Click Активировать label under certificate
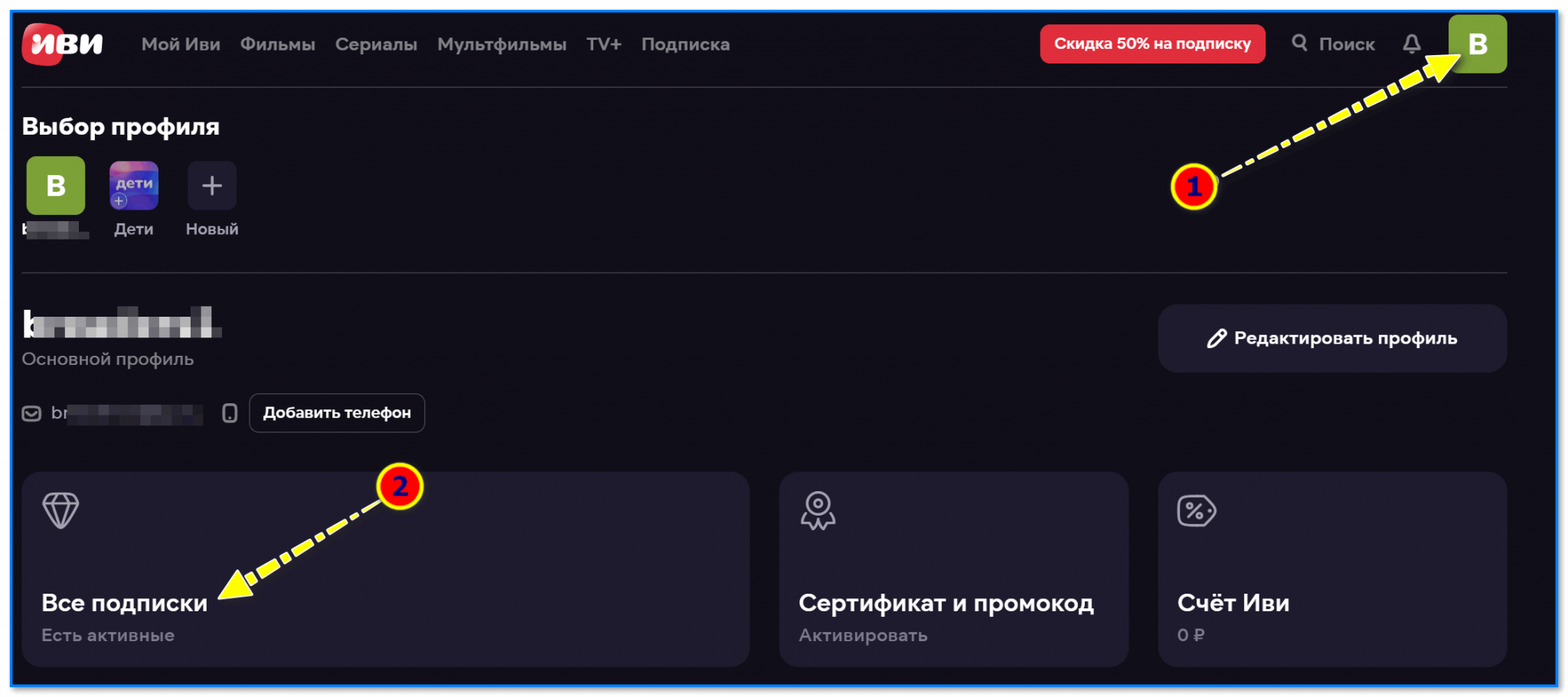 [863, 635]
